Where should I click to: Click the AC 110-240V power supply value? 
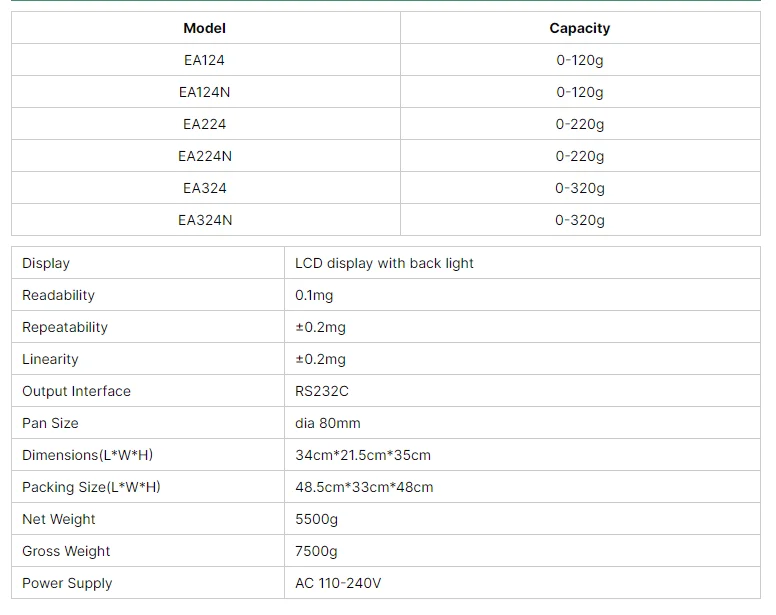point(338,583)
